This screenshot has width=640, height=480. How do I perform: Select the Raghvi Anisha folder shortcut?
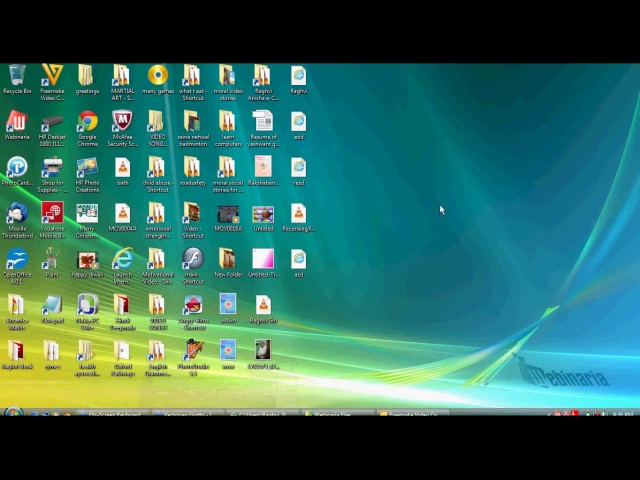263,82
